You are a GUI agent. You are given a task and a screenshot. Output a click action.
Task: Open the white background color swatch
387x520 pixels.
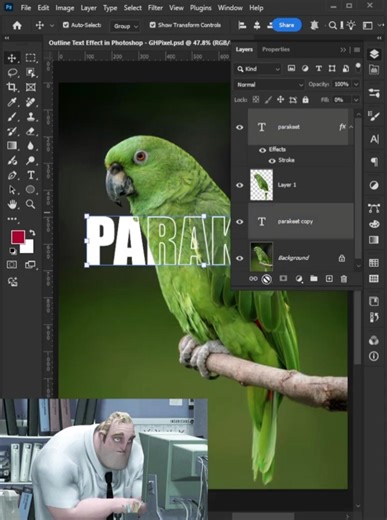pos(28,248)
